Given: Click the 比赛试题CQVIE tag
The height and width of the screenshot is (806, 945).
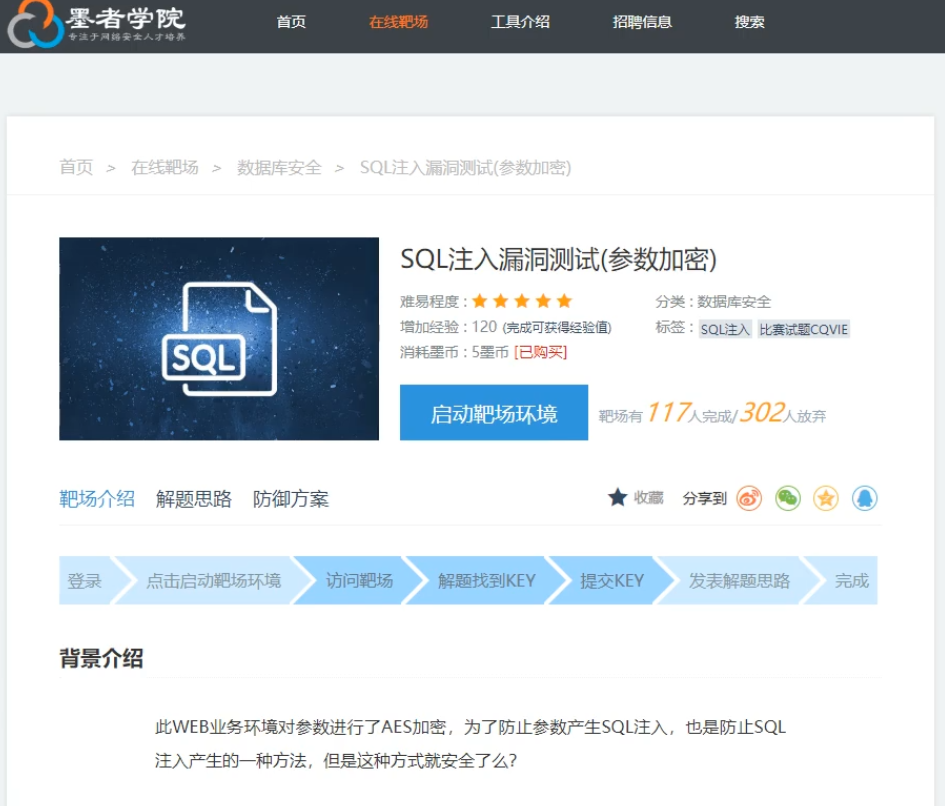Looking at the screenshot, I should coord(803,329).
